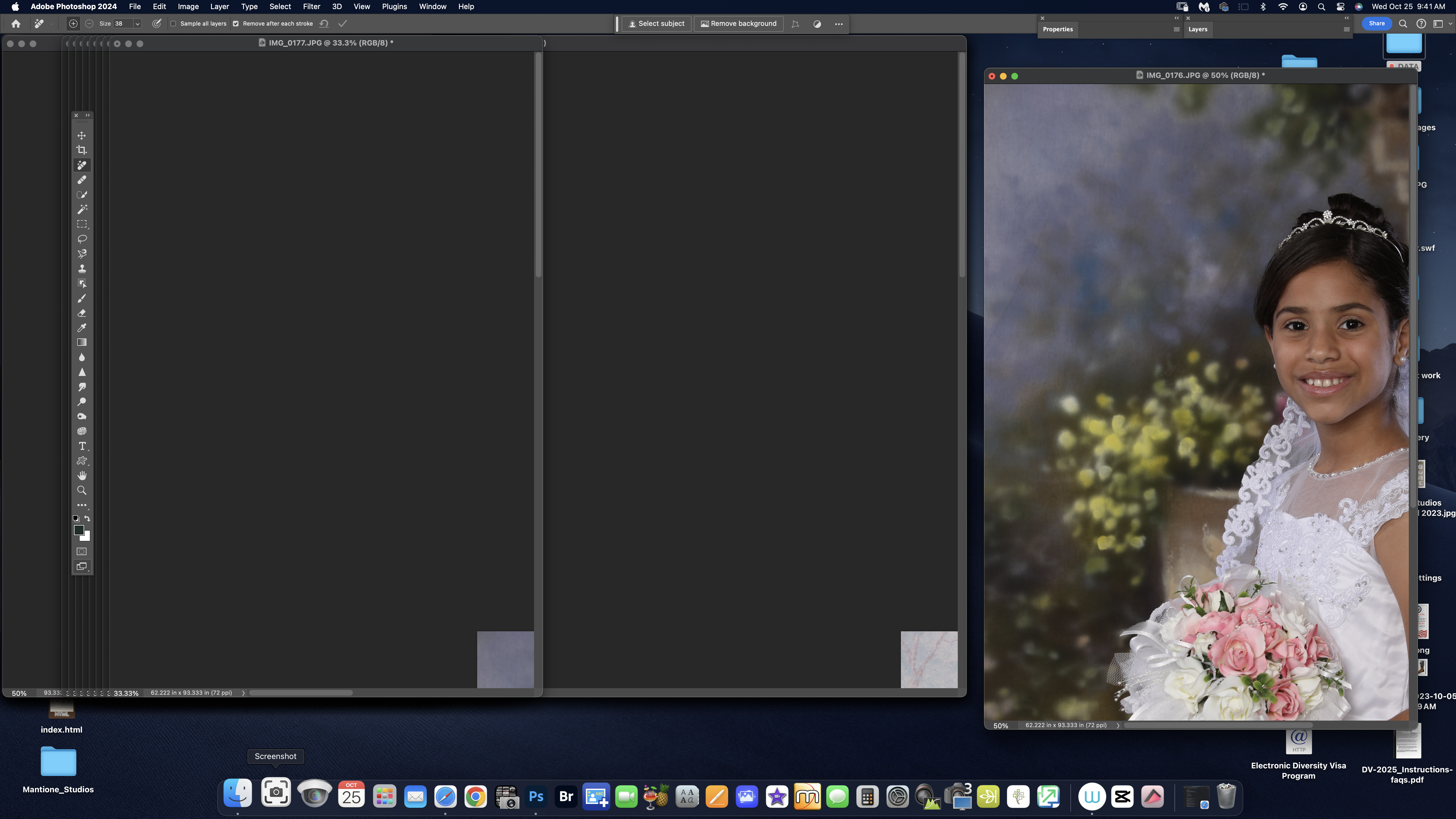Click the Remove background button

[x=738, y=24]
